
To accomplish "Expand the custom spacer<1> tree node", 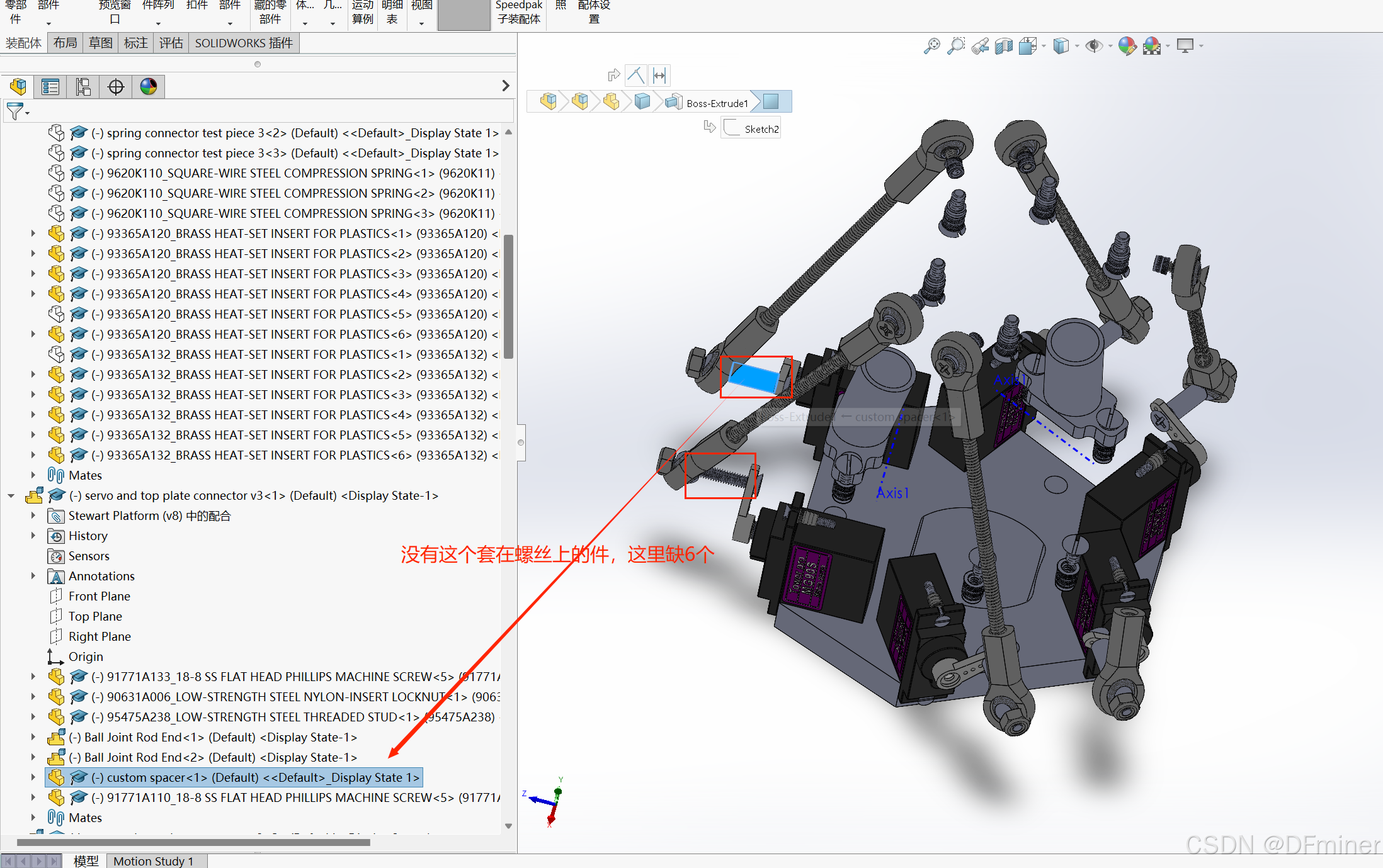I will pyautogui.click(x=33, y=777).
